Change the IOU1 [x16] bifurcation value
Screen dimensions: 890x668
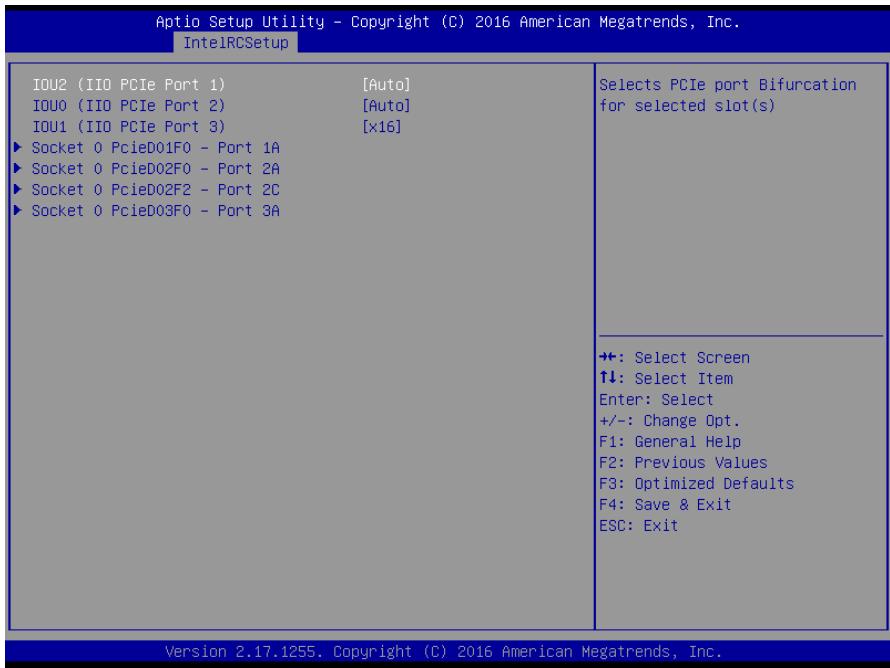pyautogui.click(x=381, y=127)
